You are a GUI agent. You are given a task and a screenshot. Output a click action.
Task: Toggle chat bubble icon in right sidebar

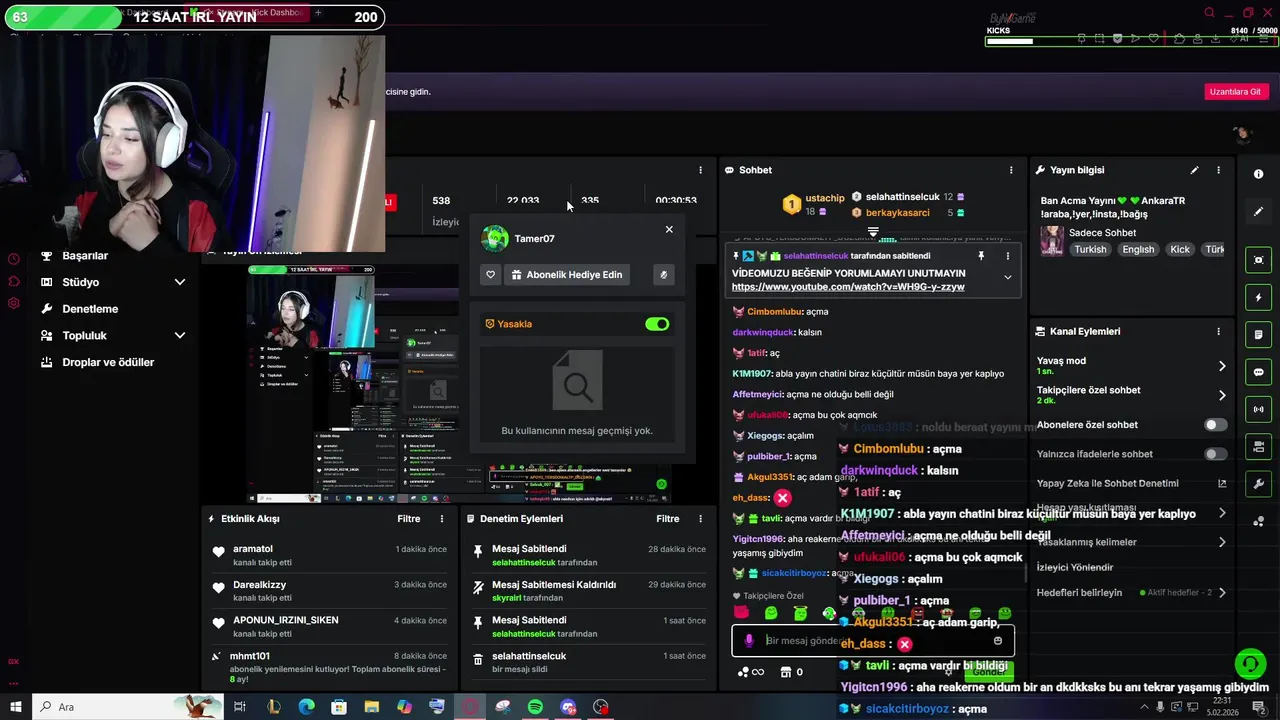[x=1259, y=372]
